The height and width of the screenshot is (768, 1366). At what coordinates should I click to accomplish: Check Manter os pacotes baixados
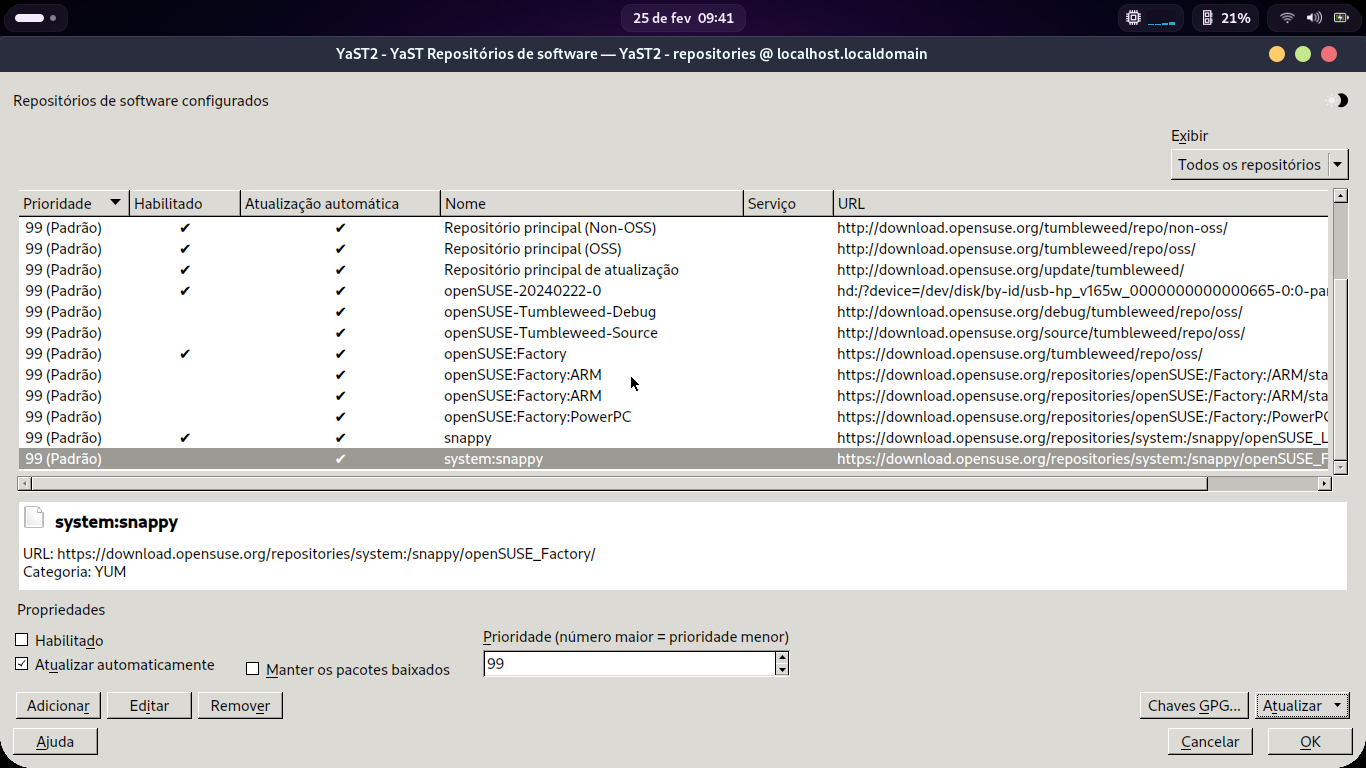coord(253,669)
